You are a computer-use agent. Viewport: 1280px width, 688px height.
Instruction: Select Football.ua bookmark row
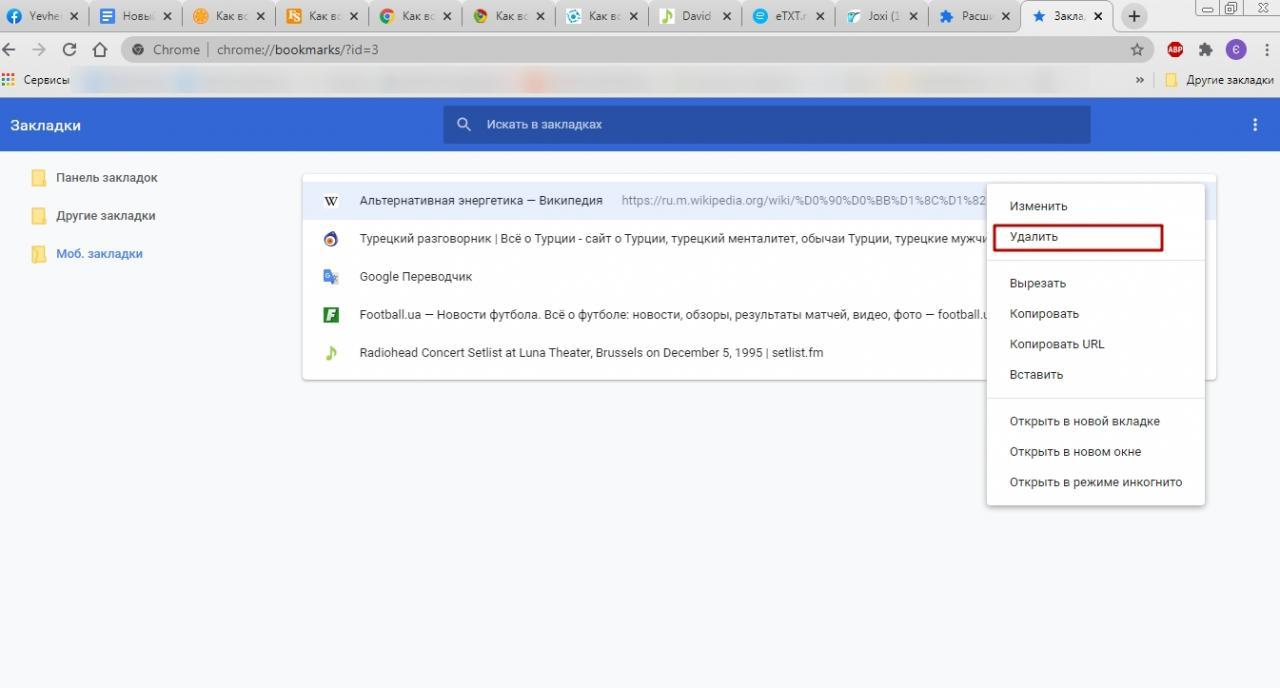(644, 315)
